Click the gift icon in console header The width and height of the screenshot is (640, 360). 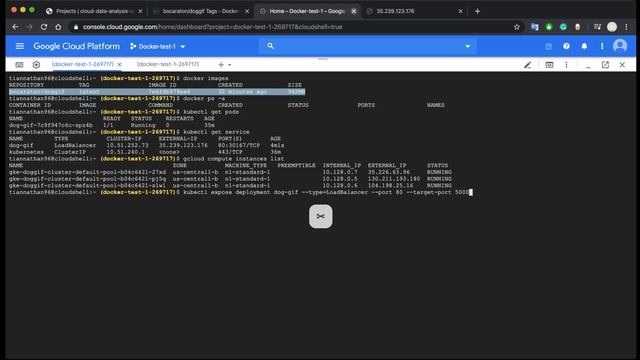click(x=549, y=46)
